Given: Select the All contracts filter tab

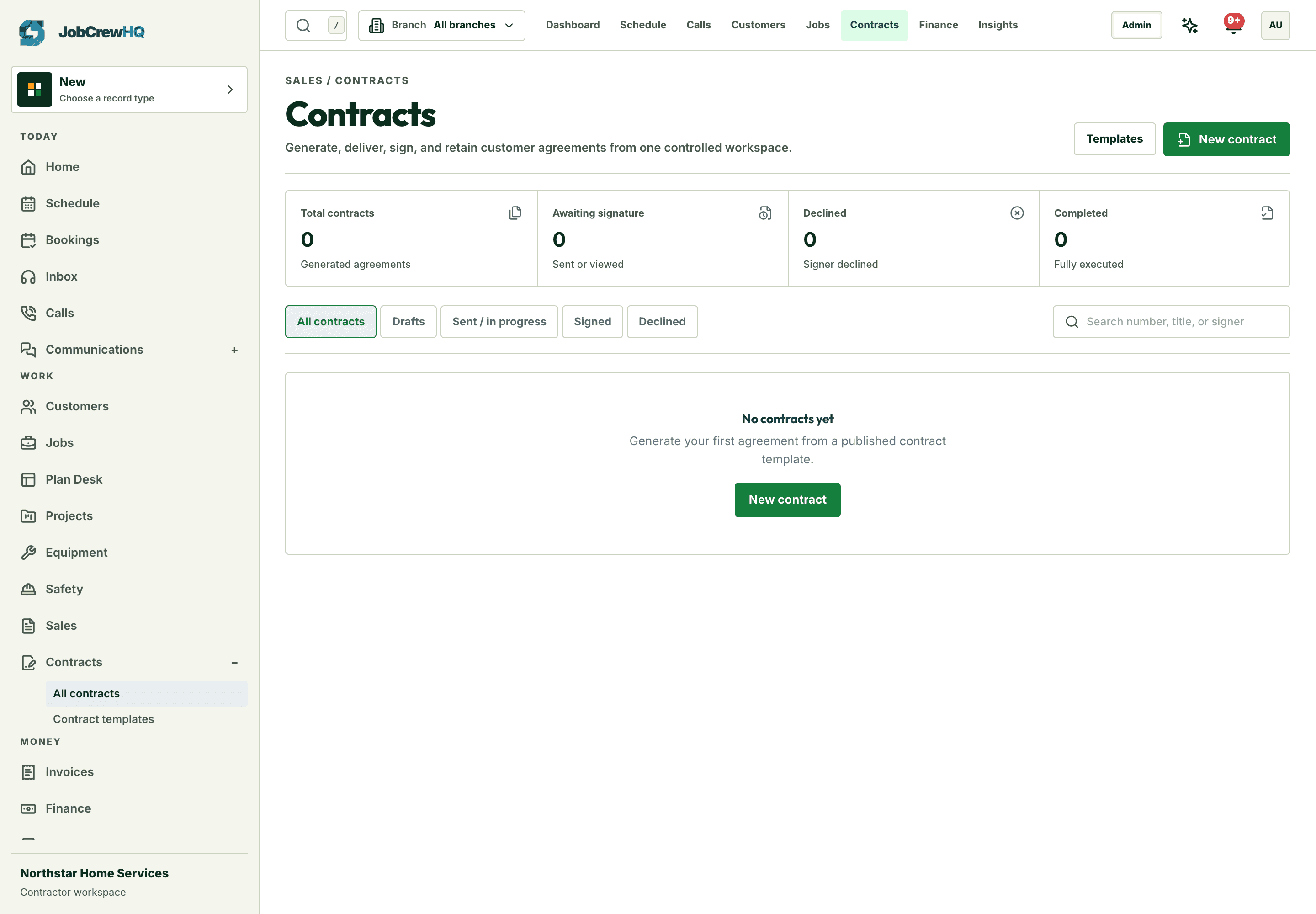Looking at the screenshot, I should click(x=330, y=322).
